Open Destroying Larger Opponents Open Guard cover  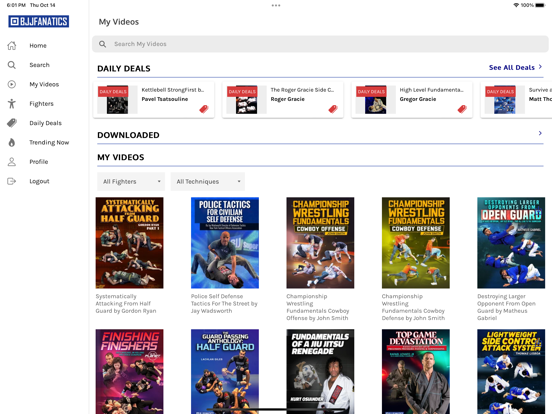511,243
